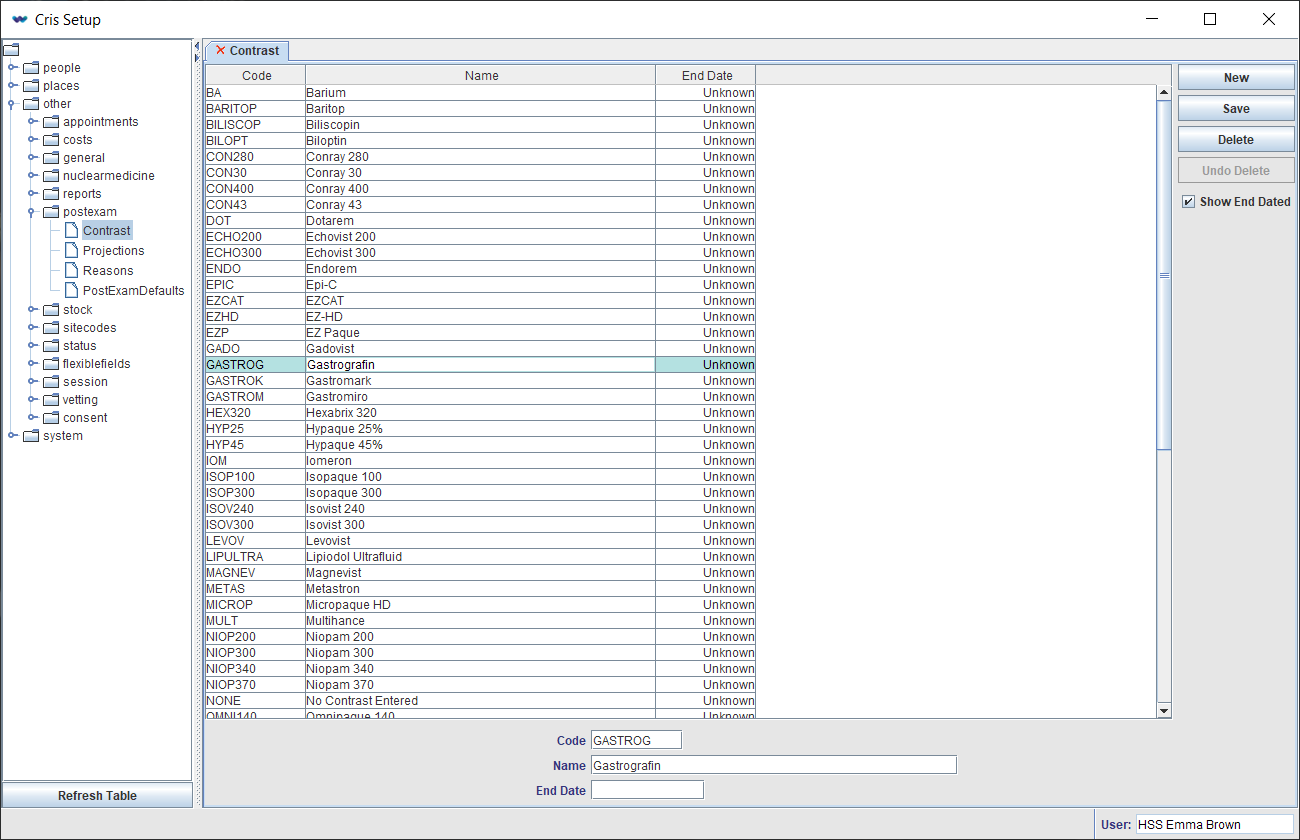Image resolution: width=1300 pixels, height=840 pixels.
Task: Click the New button
Action: 1236,78
